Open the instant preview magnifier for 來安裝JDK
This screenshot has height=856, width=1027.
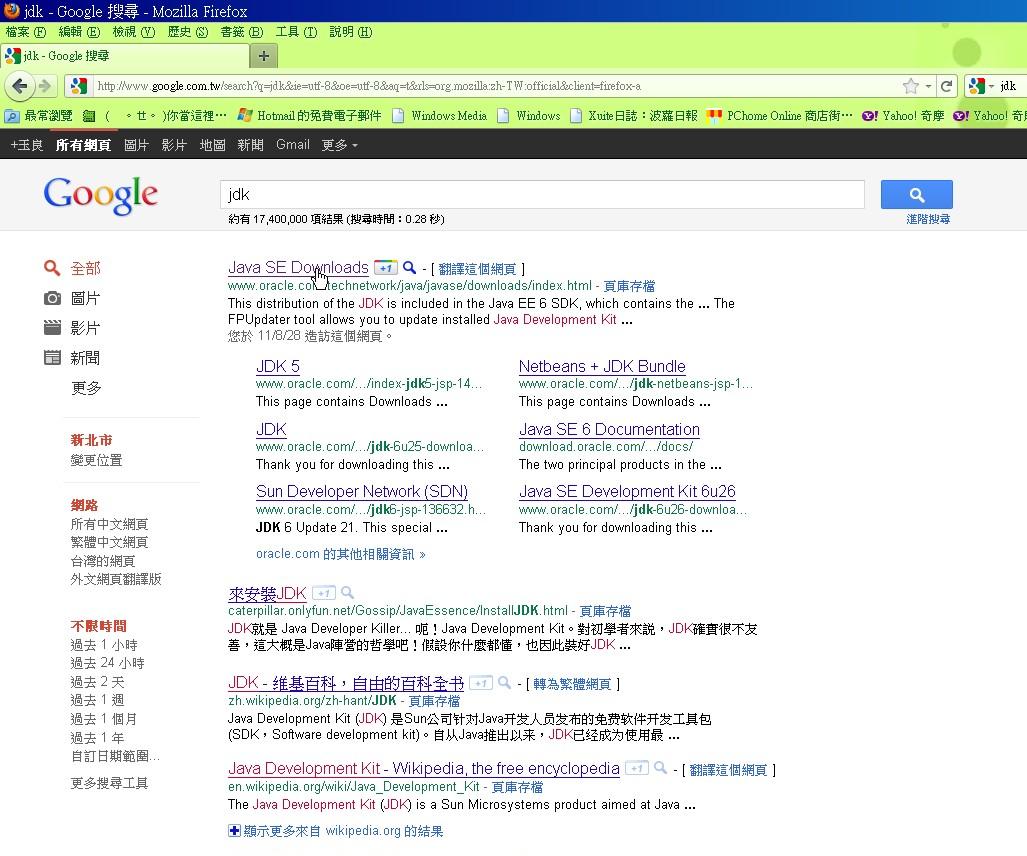point(347,593)
